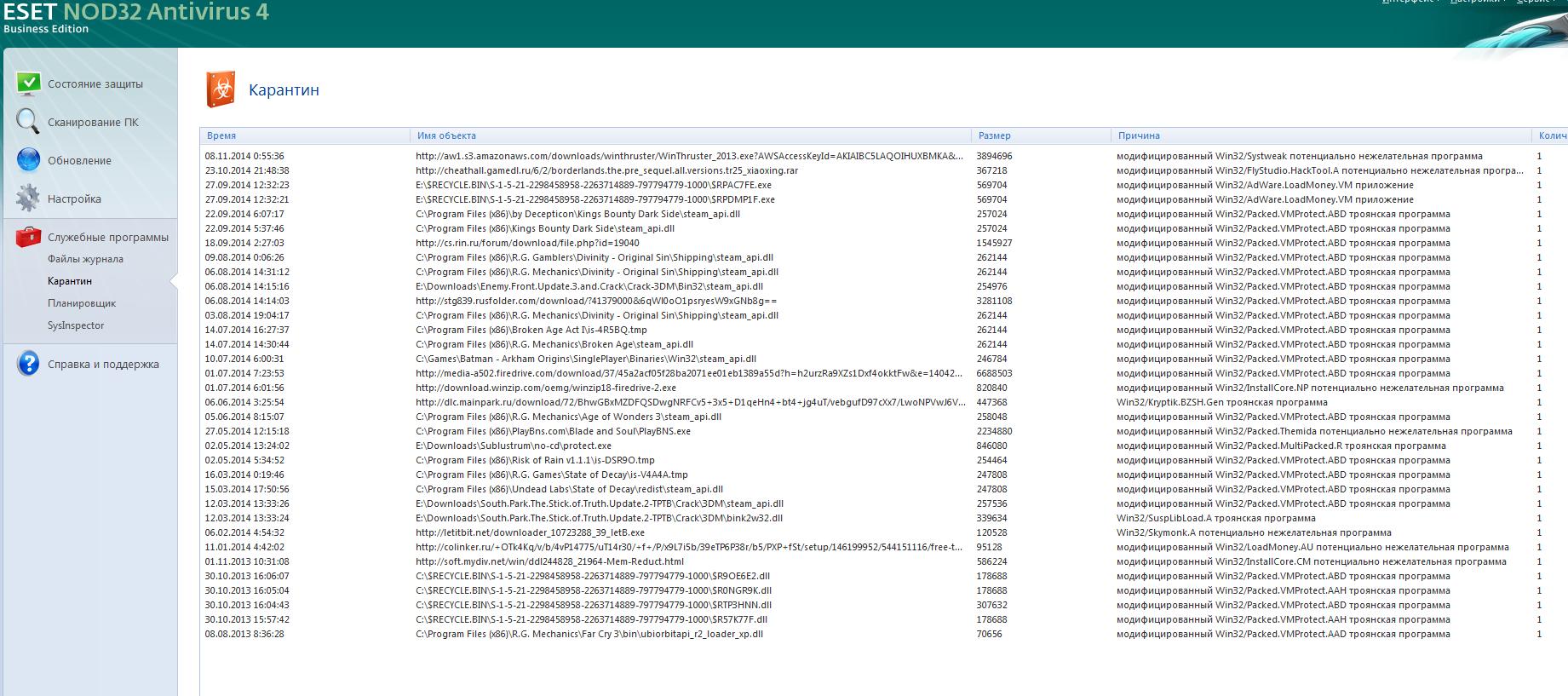Select by Decepticon Kings Bounty steam_api.dll row
Screen dimensions: 1568x696
coord(884,215)
